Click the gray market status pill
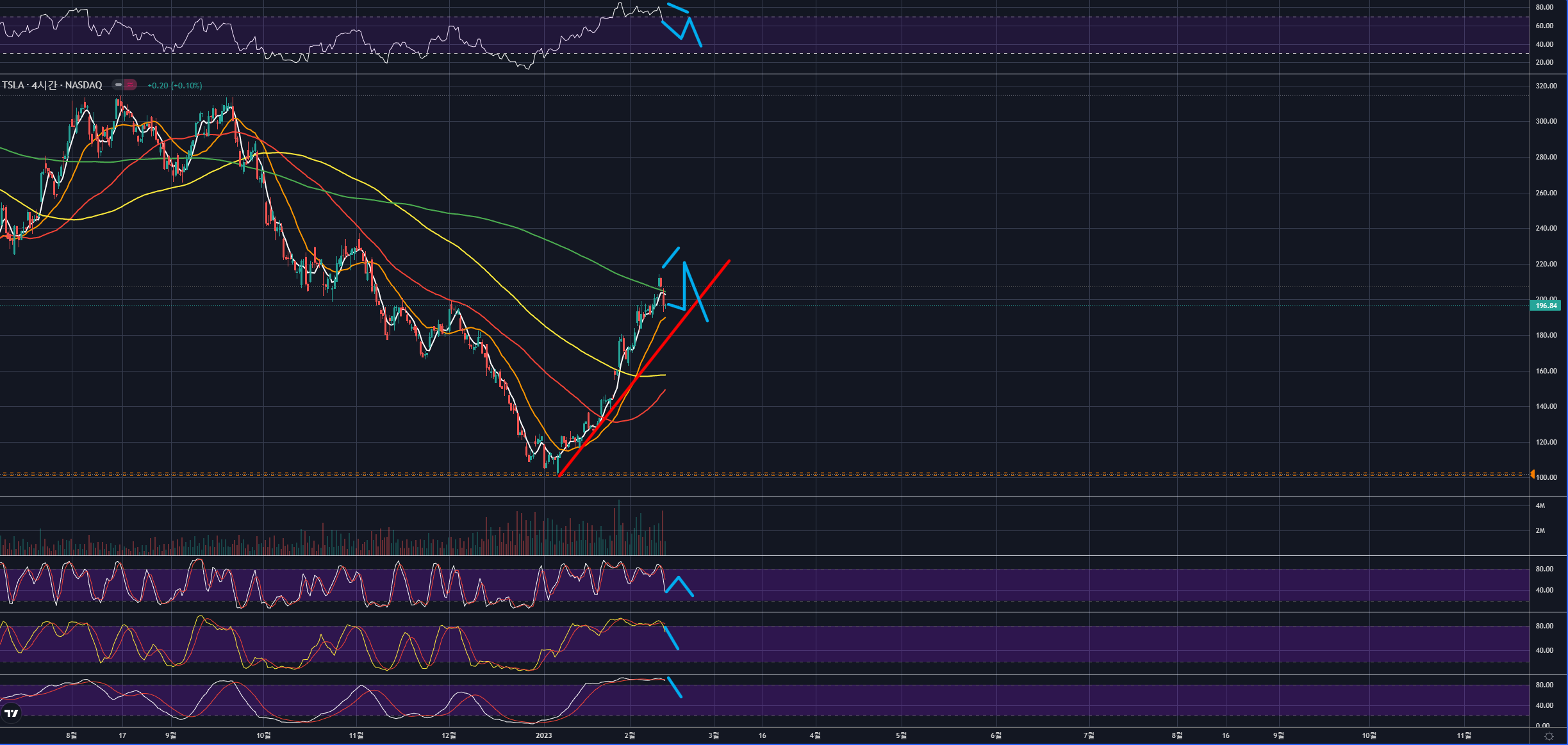 pyautogui.click(x=119, y=85)
